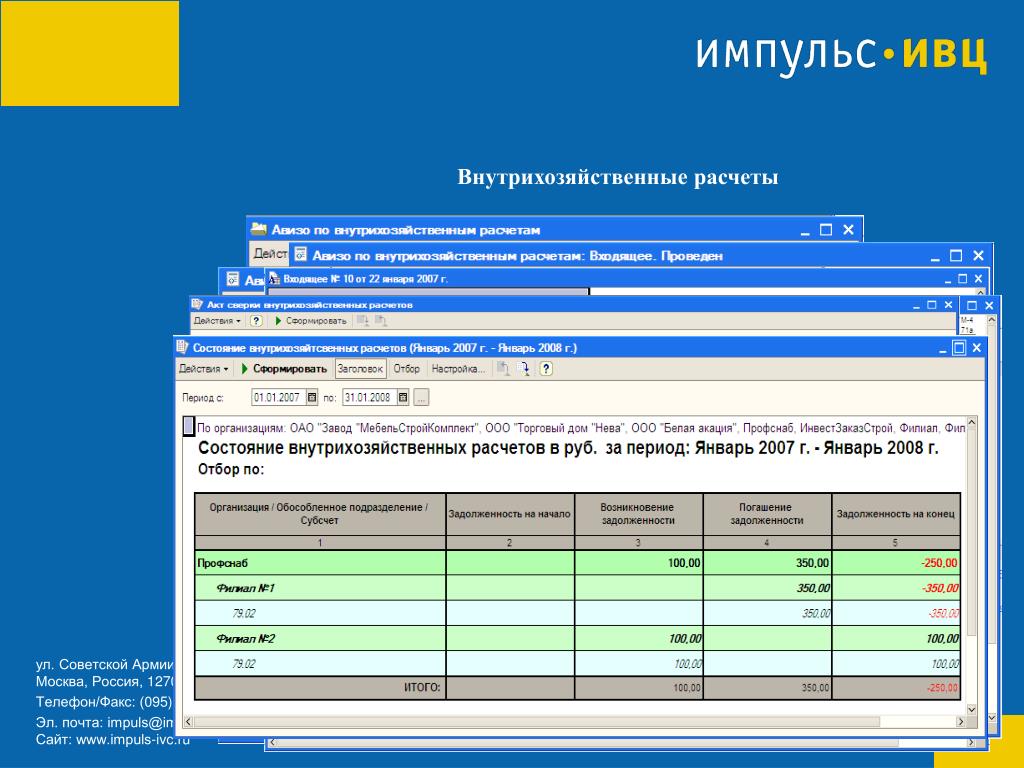1024x768 pixels.
Task: Click report horizontal scroll-right arrow
Action: coord(961,722)
